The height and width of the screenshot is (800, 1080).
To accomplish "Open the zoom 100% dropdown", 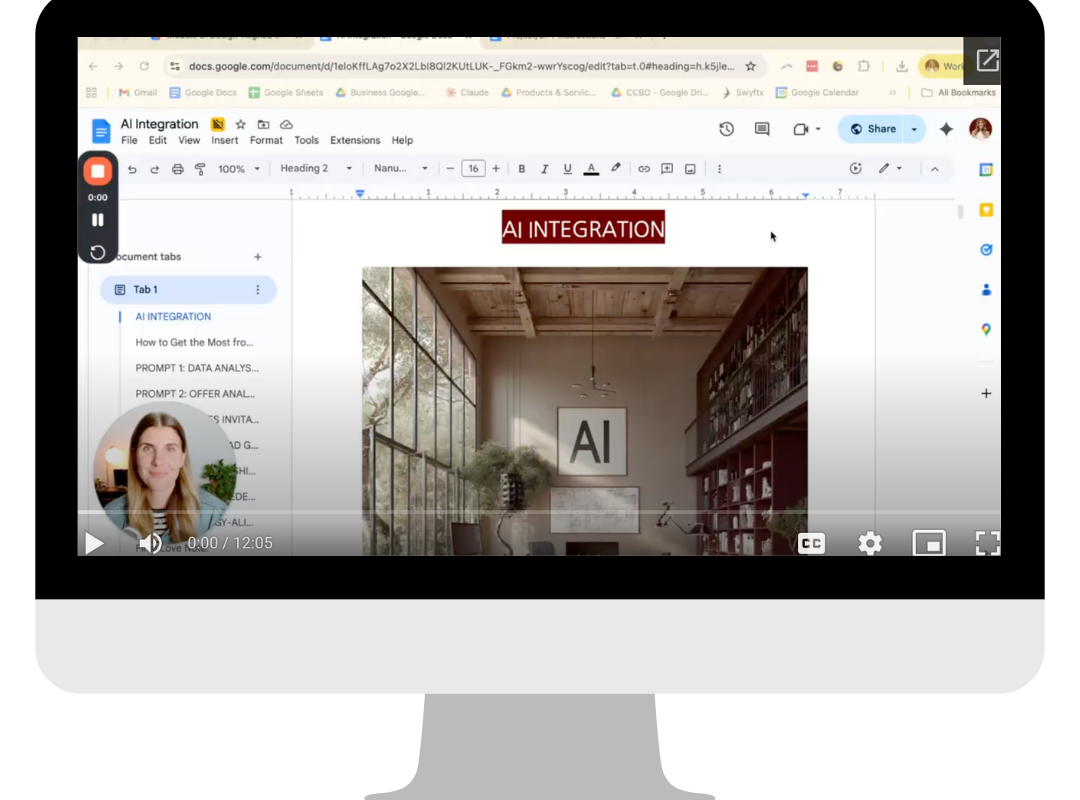I will tap(238, 169).
